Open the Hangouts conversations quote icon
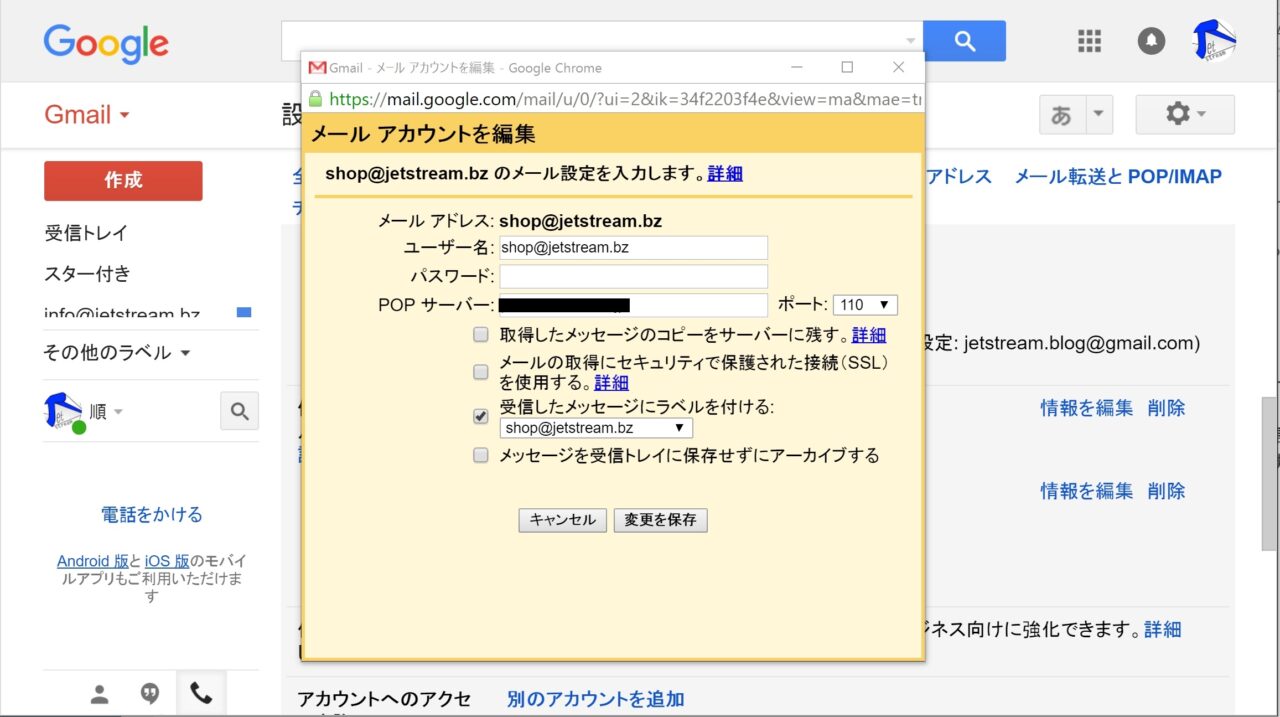The height and width of the screenshot is (717, 1280). 150,694
